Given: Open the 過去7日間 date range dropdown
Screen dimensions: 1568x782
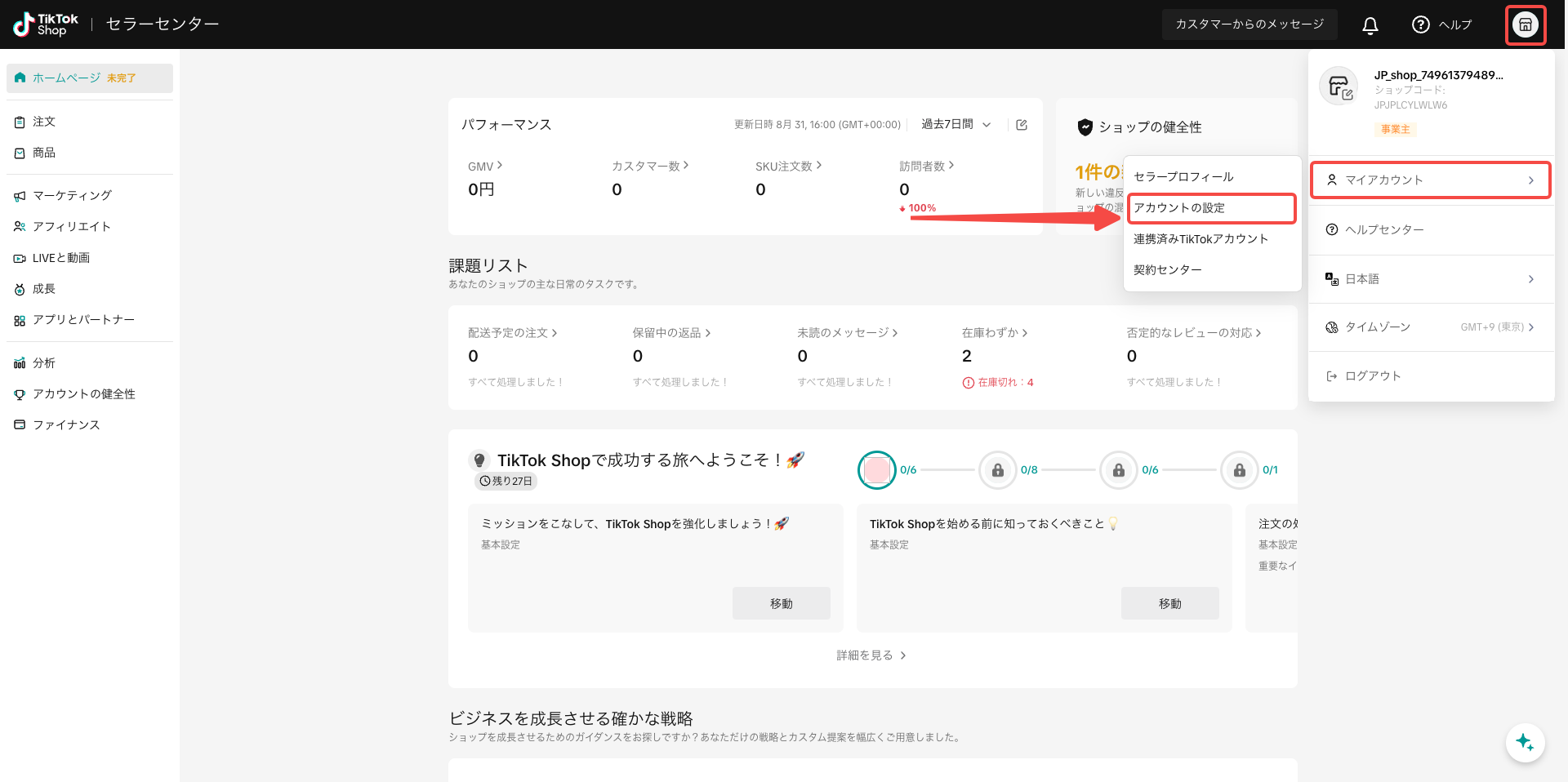Looking at the screenshot, I should click(x=956, y=124).
